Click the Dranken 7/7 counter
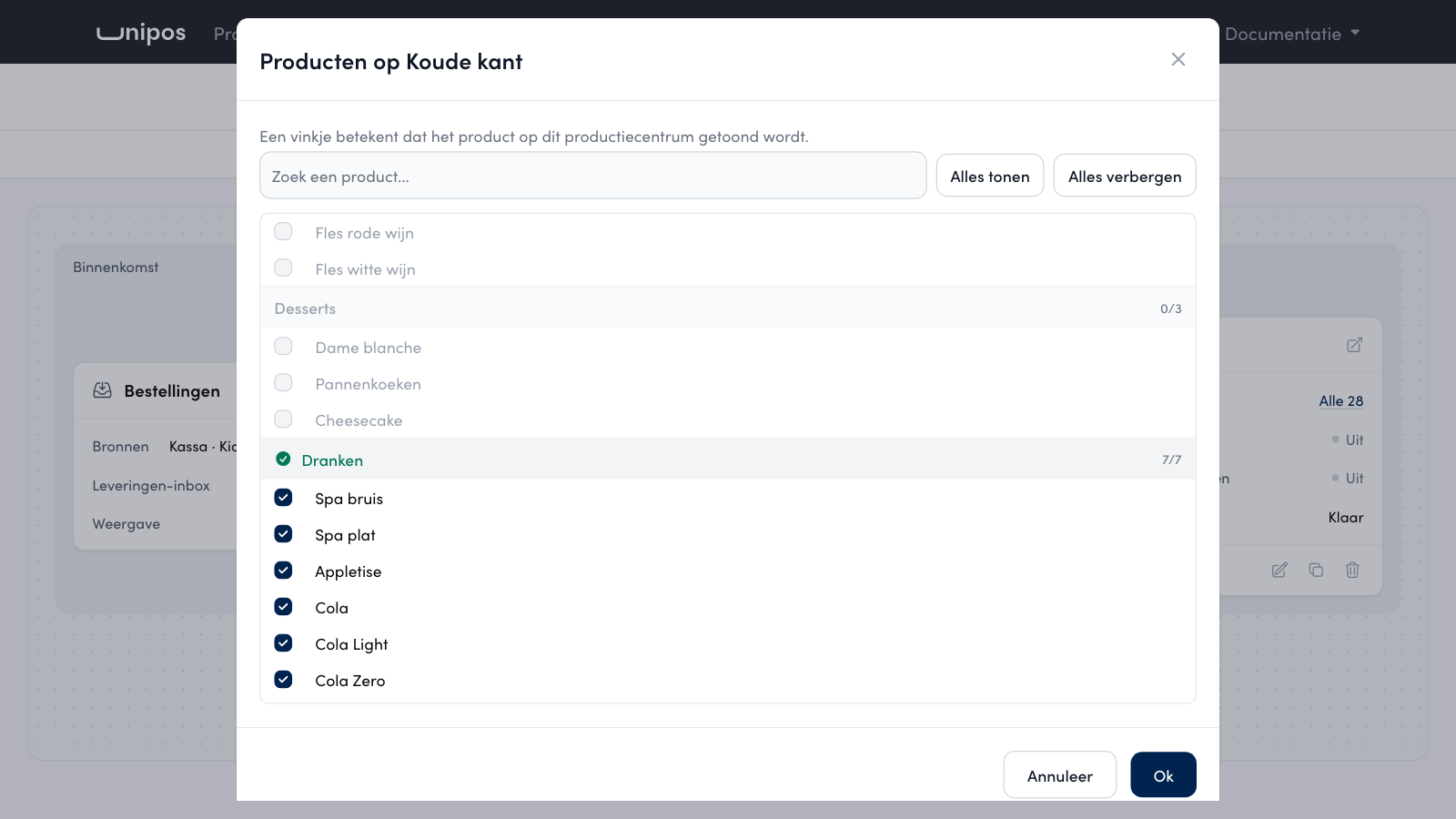Screen dimensions: 1456x819 pos(1171,460)
